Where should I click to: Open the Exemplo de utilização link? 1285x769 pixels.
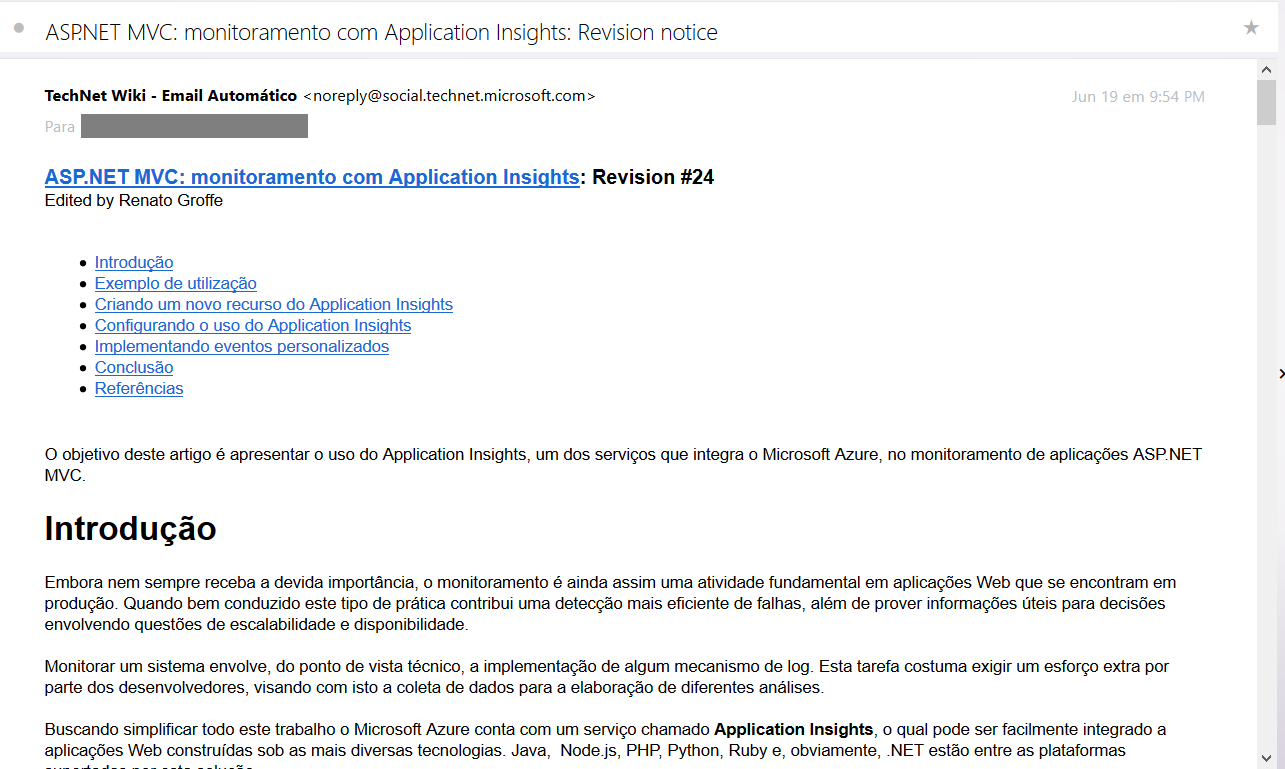[x=176, y=283]
